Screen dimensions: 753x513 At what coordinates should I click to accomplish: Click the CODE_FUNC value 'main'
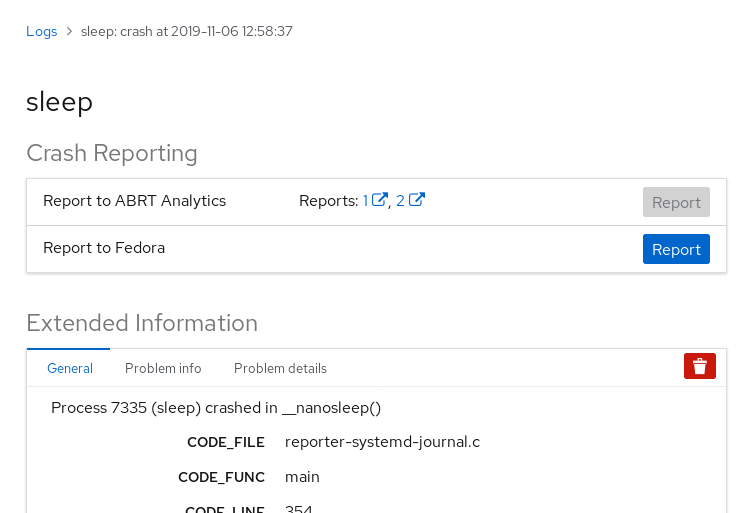[x=302, y=477]
